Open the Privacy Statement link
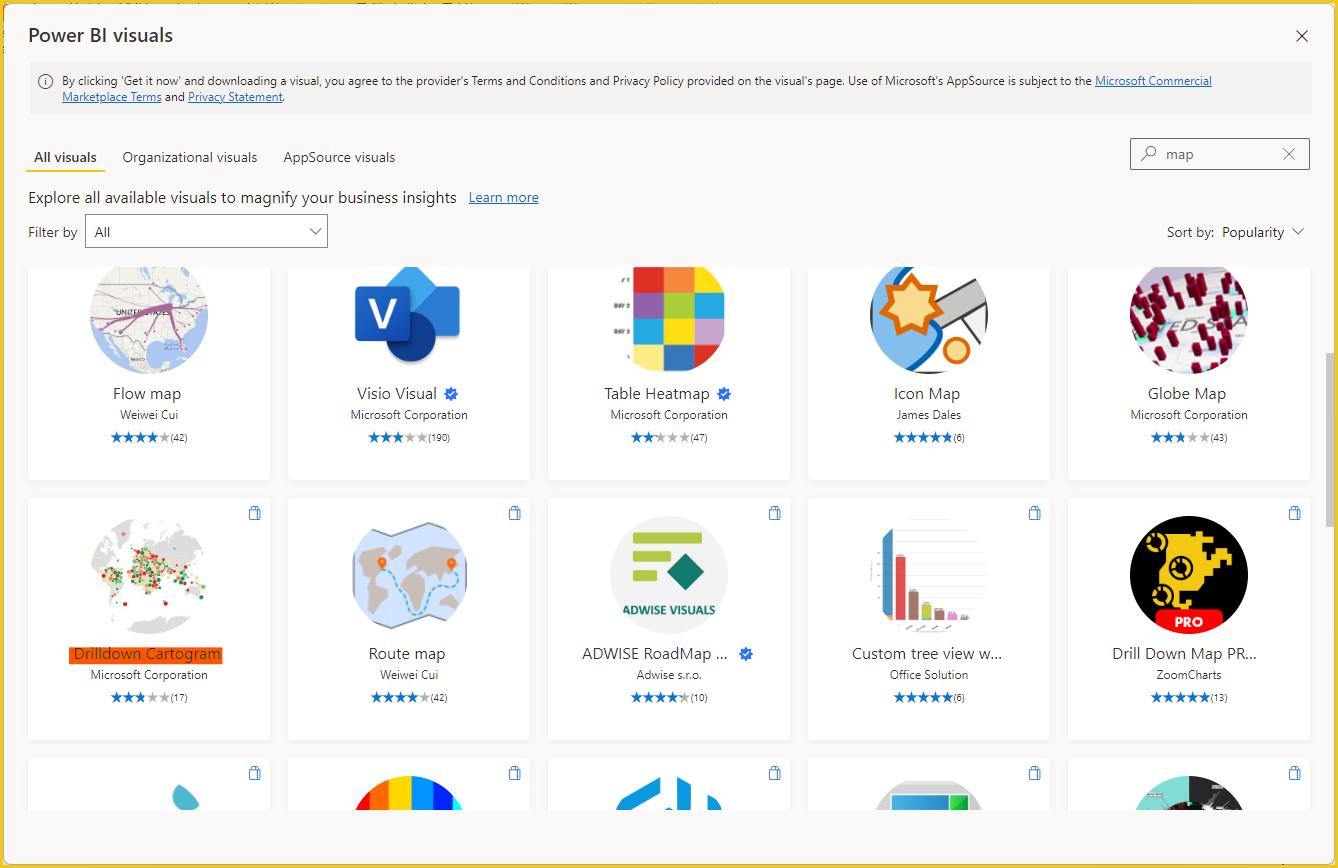This screenshot has height=868, width=1338. pos(235,97)
